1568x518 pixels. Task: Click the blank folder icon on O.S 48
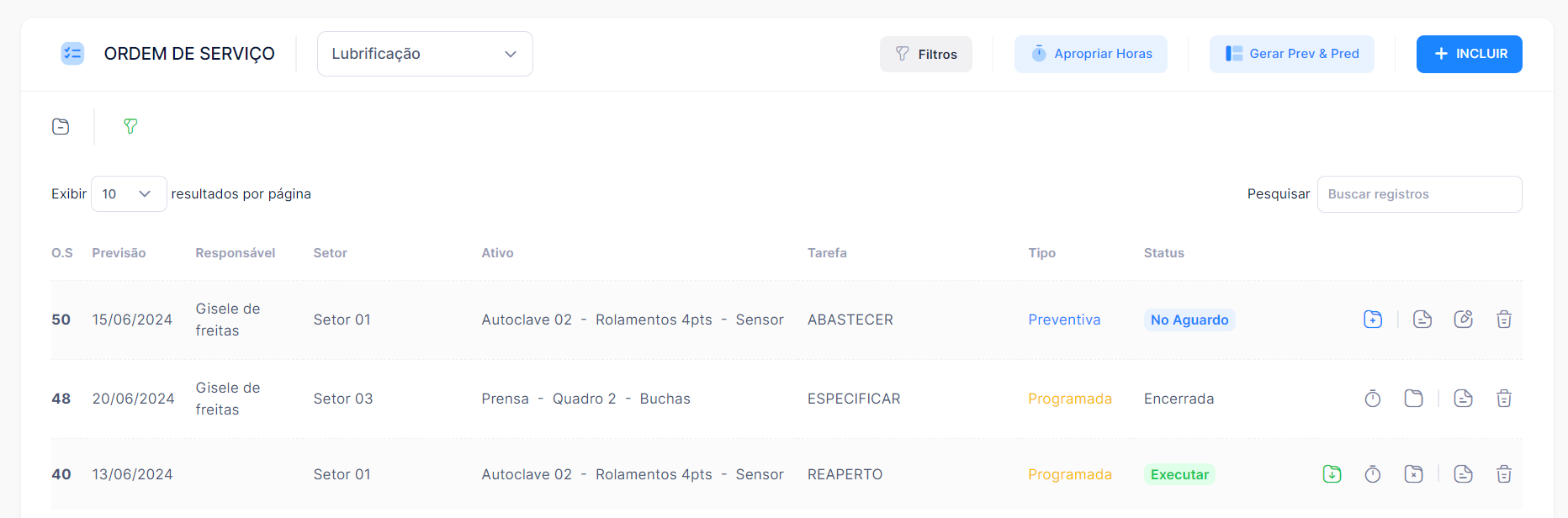point(1414,399)
